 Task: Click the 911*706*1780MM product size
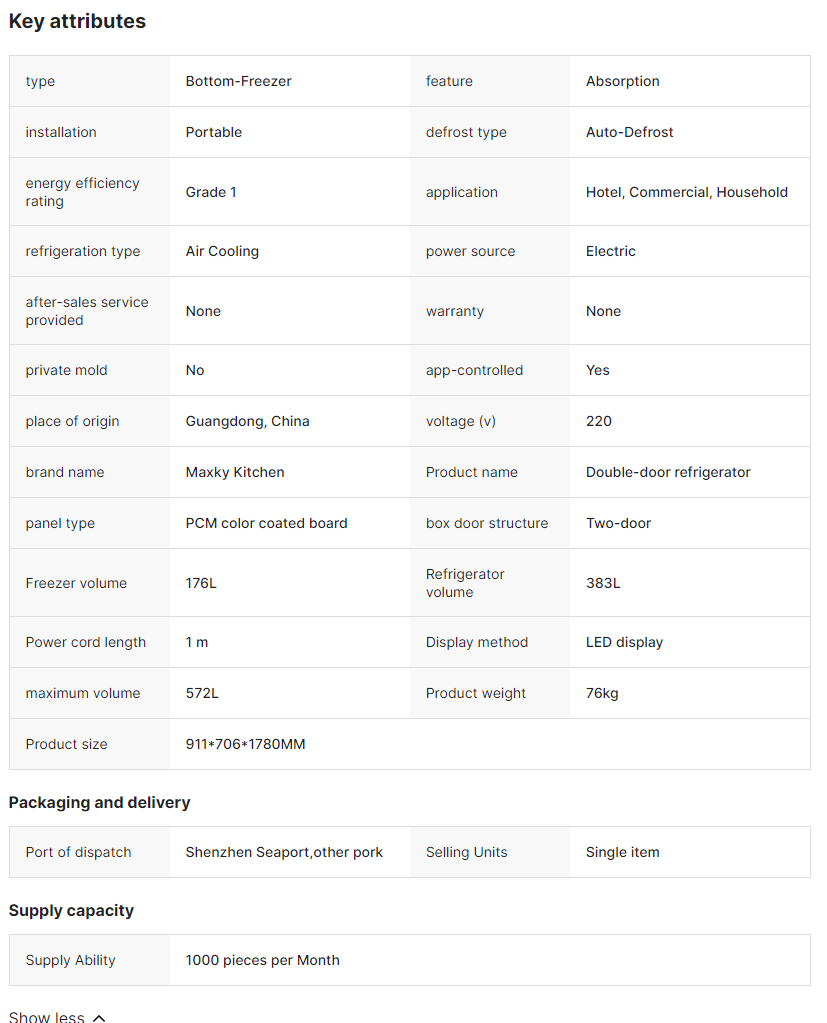(245, 744)
